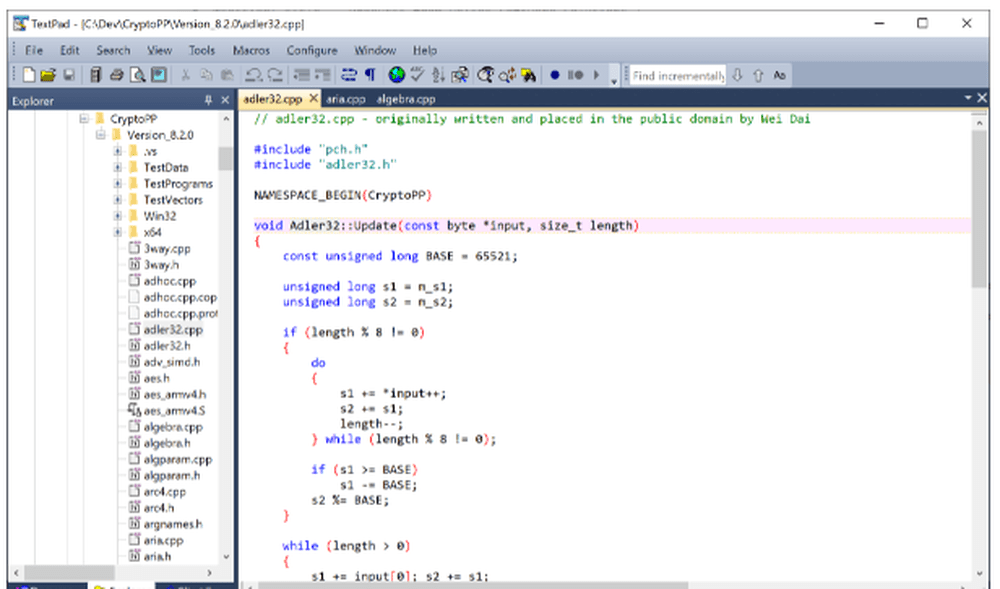The height and width of the screenshot is (589, 1000).
Task: Open the globe View in Web Browser icon
Action: [x=397, y=75]
